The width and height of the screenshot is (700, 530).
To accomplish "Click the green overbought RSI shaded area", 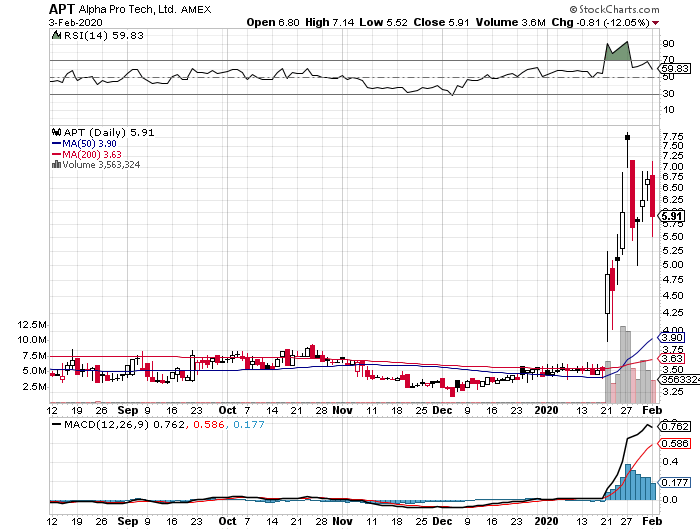I will pyautogui.click(x=618, y=54).
